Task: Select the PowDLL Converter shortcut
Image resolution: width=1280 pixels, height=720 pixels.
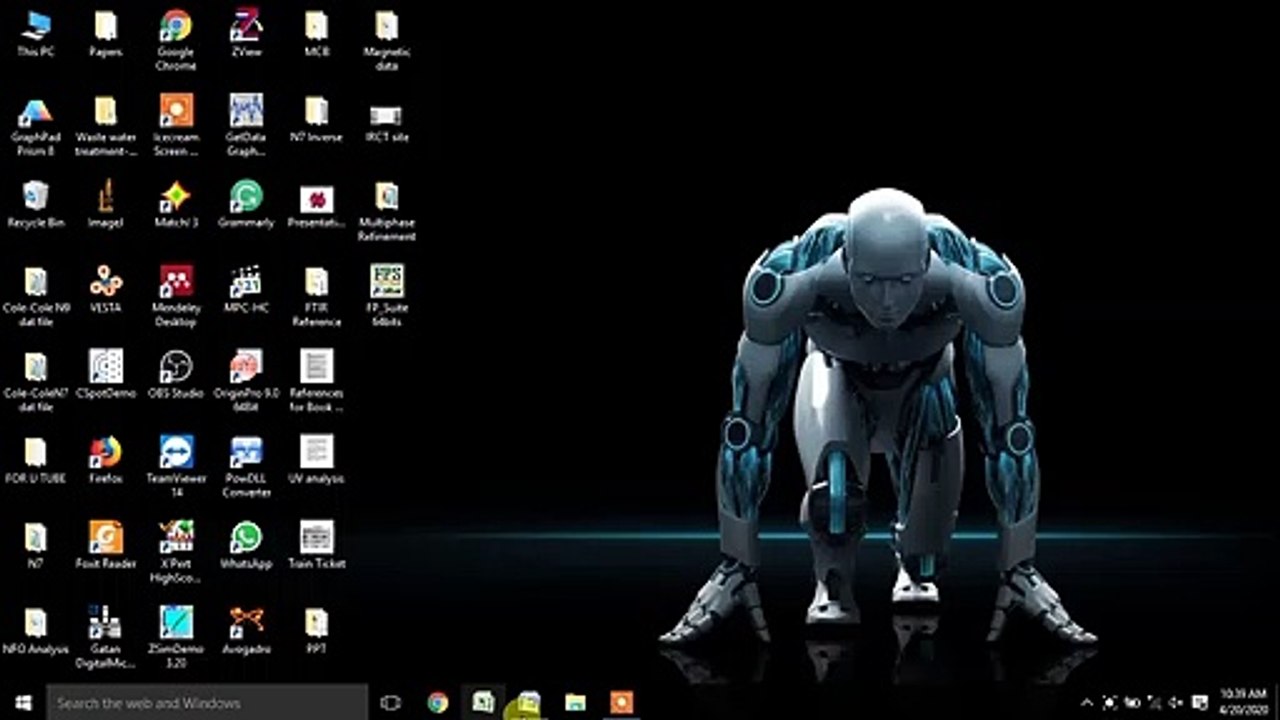Action: [246, 467]
